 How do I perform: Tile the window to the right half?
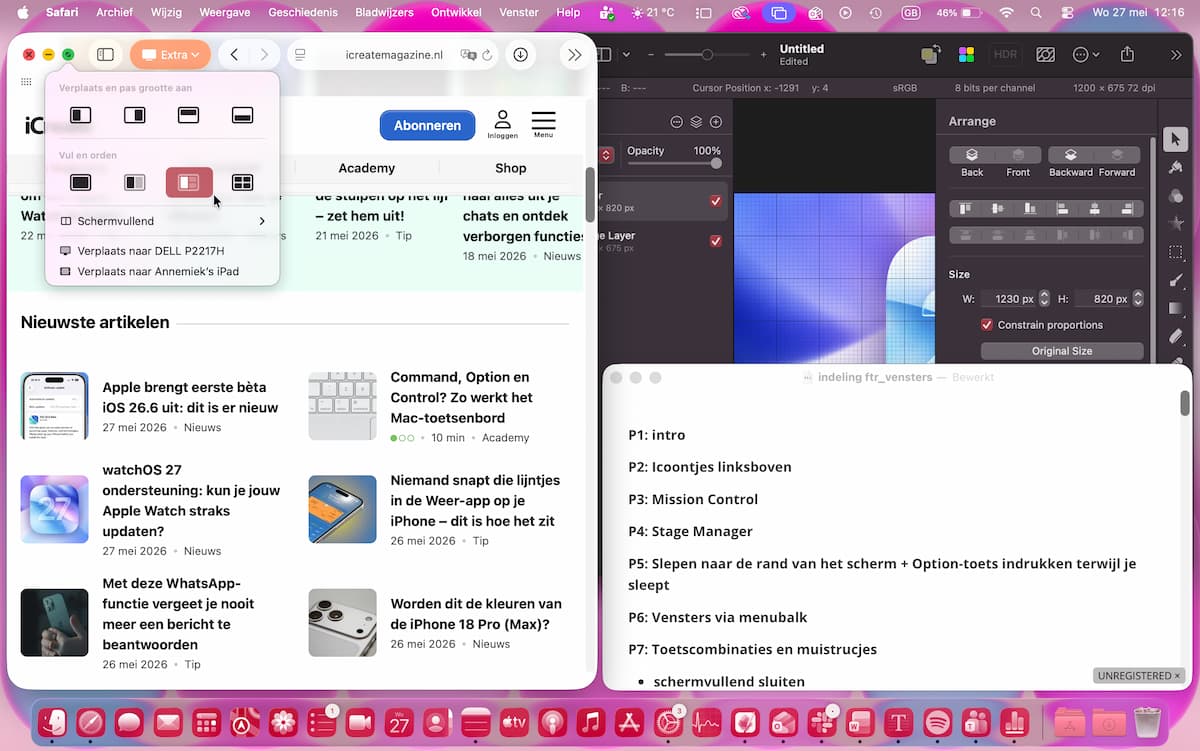[135, 116]
